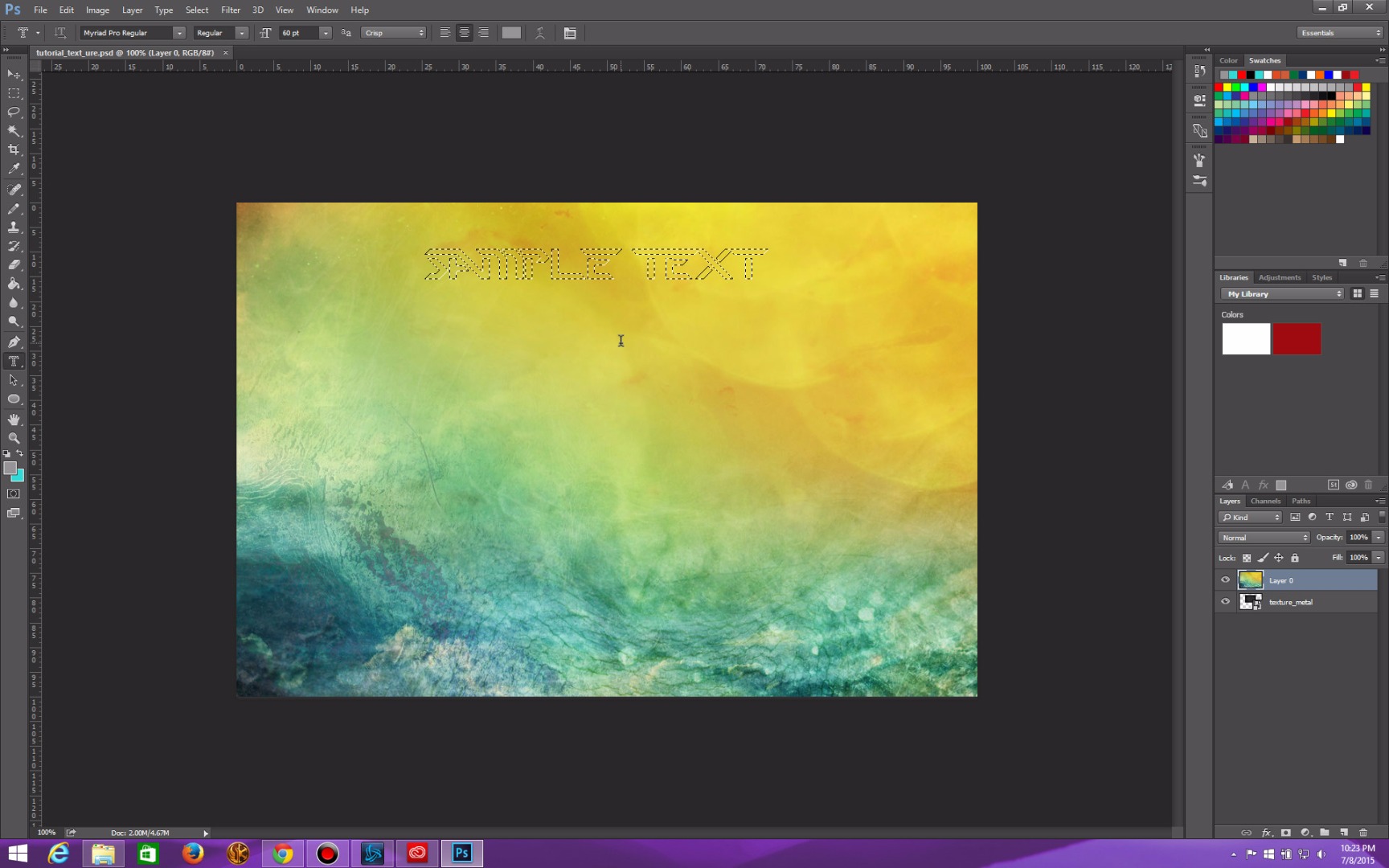This screenshot has height=868, width=1389.
Task: Open the Window menu
Action: click(x=322, y=10)
